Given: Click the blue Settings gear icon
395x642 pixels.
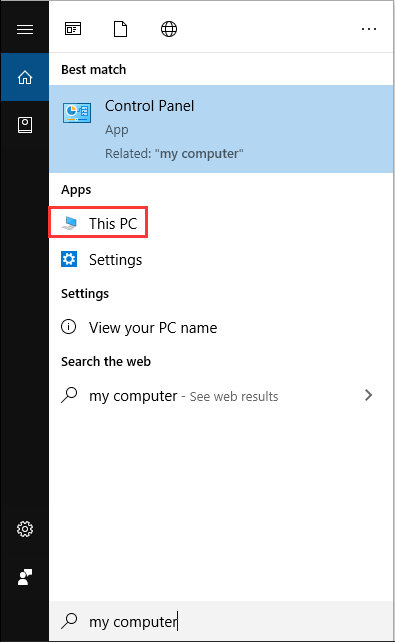Looking at the screenshot, I should (x=69, y=259).
